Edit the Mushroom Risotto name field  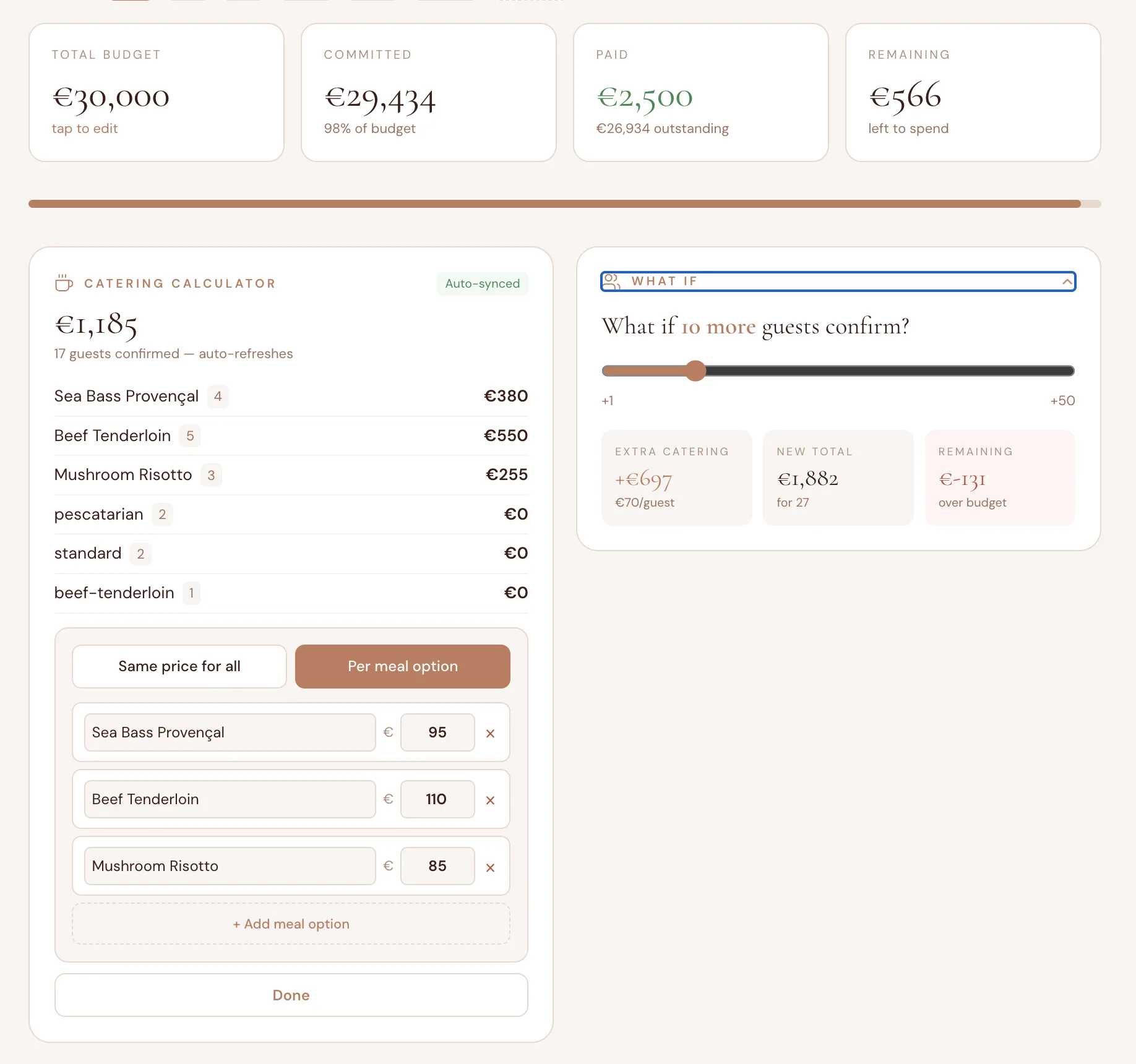pyautogui.click(x=230, y=866)
